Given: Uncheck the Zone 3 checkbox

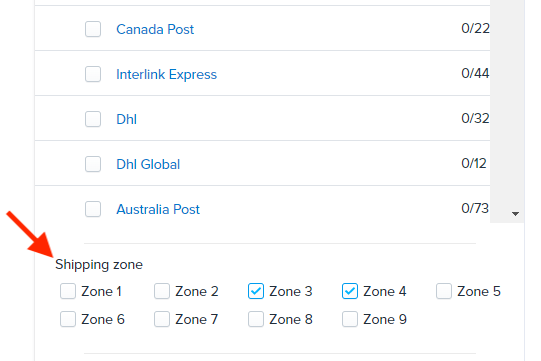Looking at the screenshot, I should (x=256, y=291).
